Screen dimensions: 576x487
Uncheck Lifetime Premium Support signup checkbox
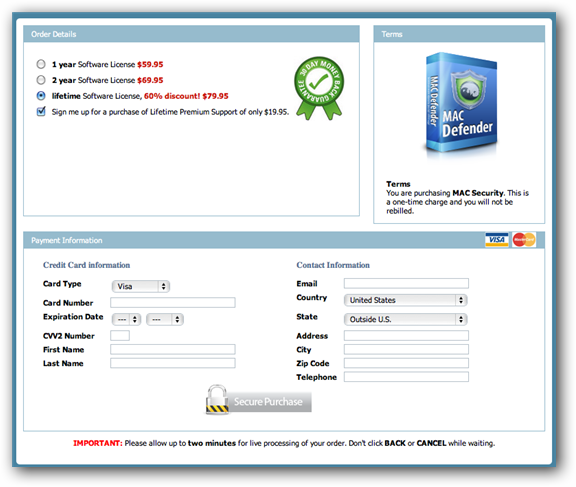coord(41,111)
